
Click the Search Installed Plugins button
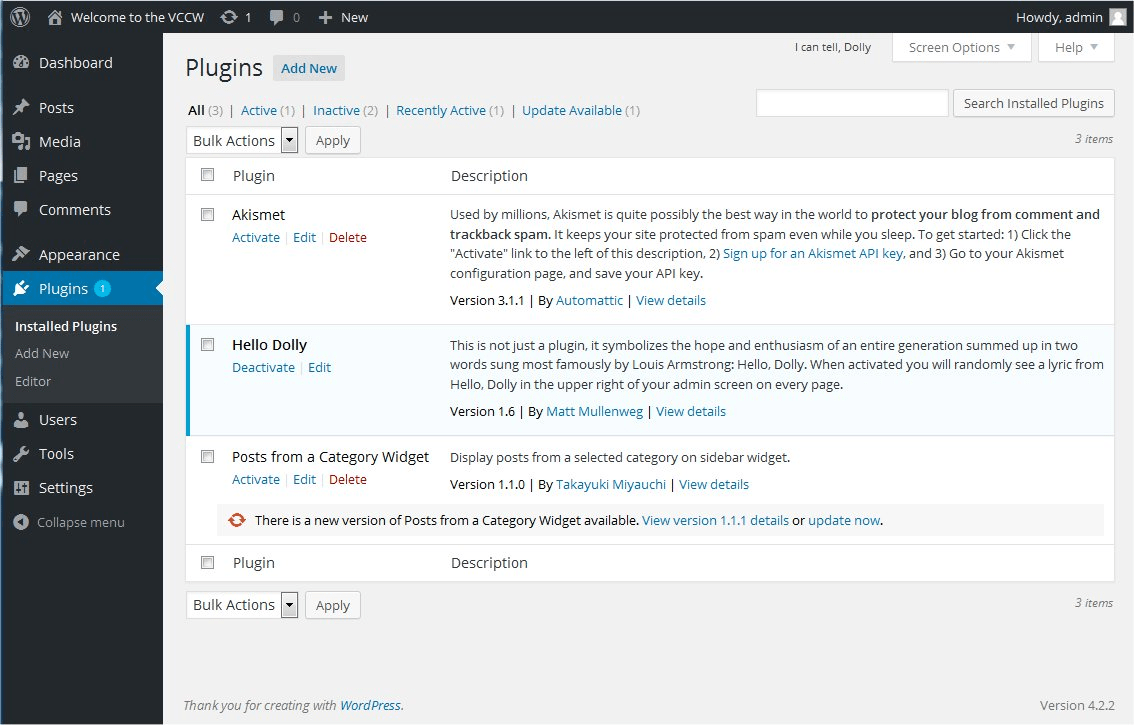1033,102
